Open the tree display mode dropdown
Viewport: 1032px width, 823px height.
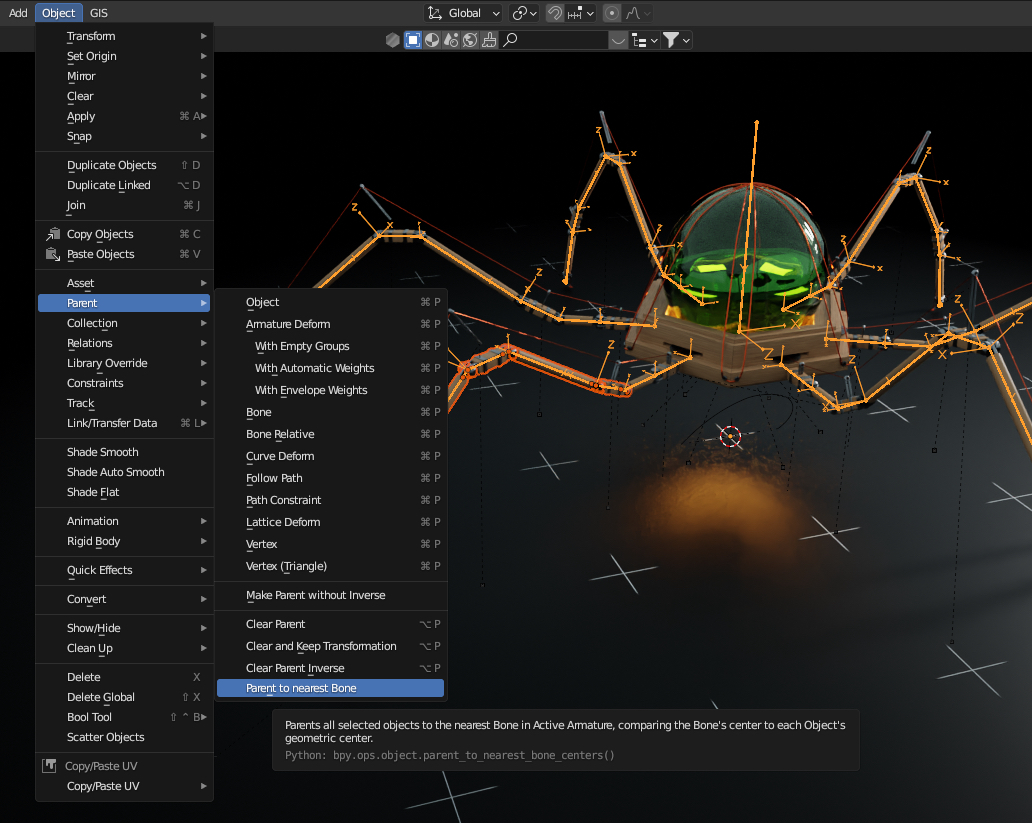tap(644, 40)
